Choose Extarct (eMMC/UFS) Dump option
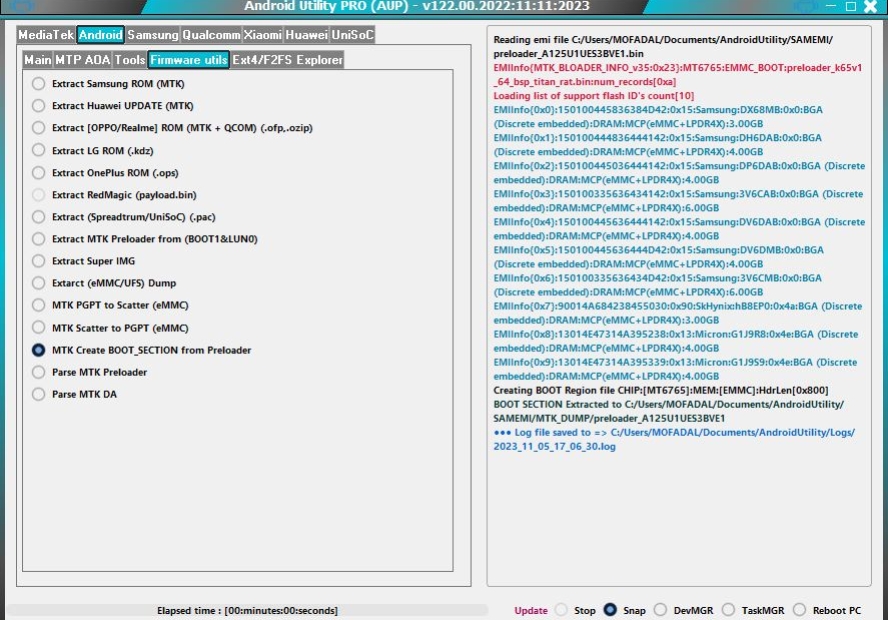The height and width of the screenshot is (620, 888). (104, 283)
